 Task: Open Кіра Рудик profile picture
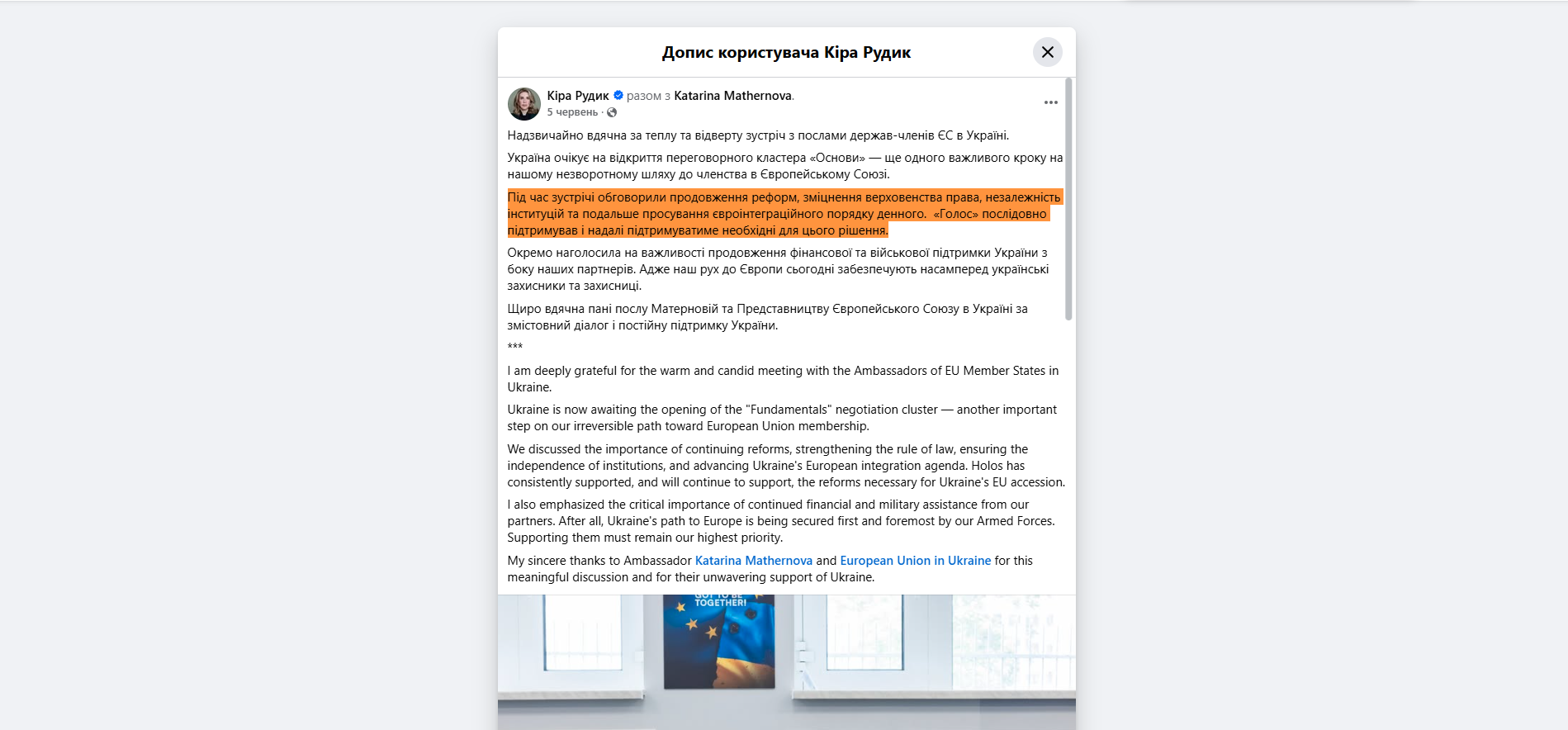523,104
